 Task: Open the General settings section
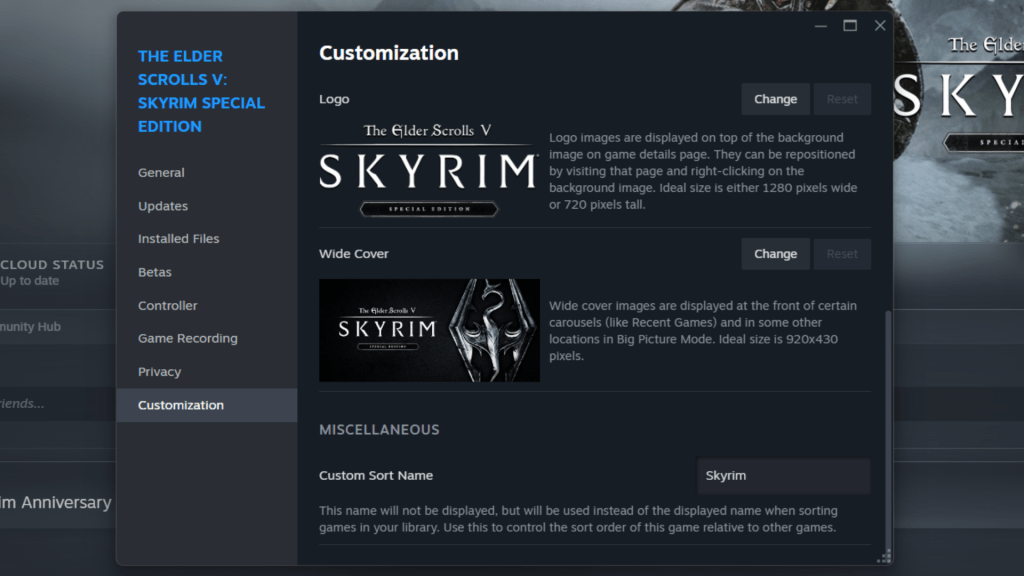pyautogui.click(x=161, y=172)
